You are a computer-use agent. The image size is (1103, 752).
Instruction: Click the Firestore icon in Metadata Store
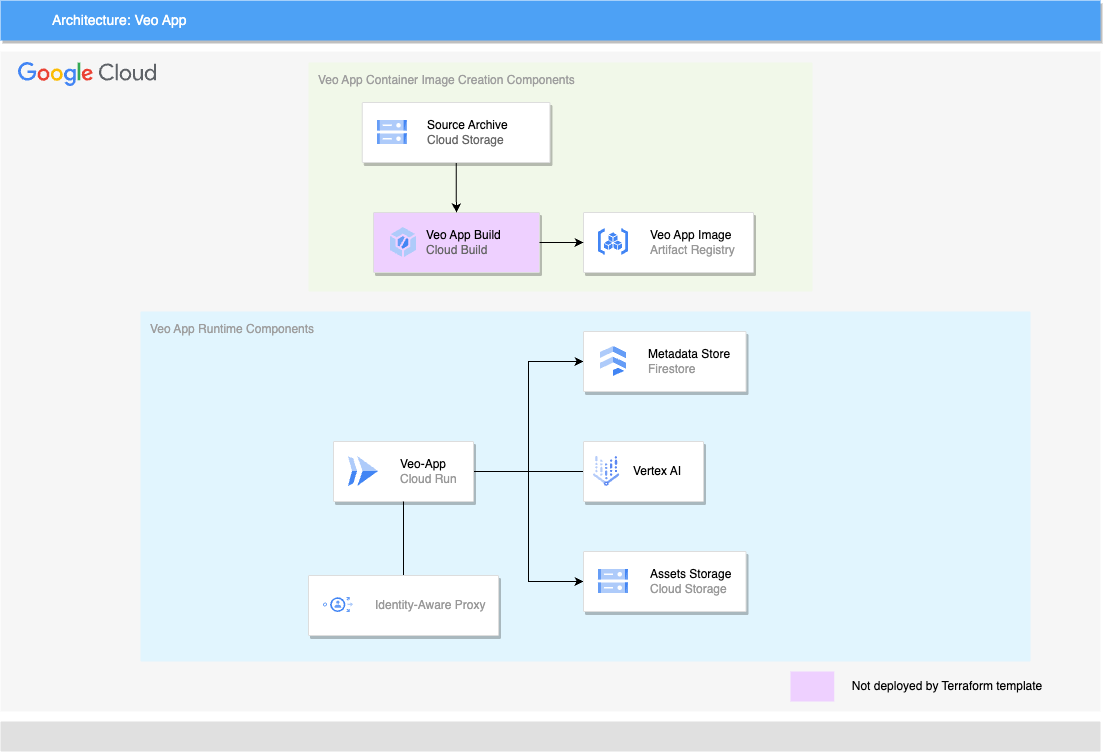point(613,361)
